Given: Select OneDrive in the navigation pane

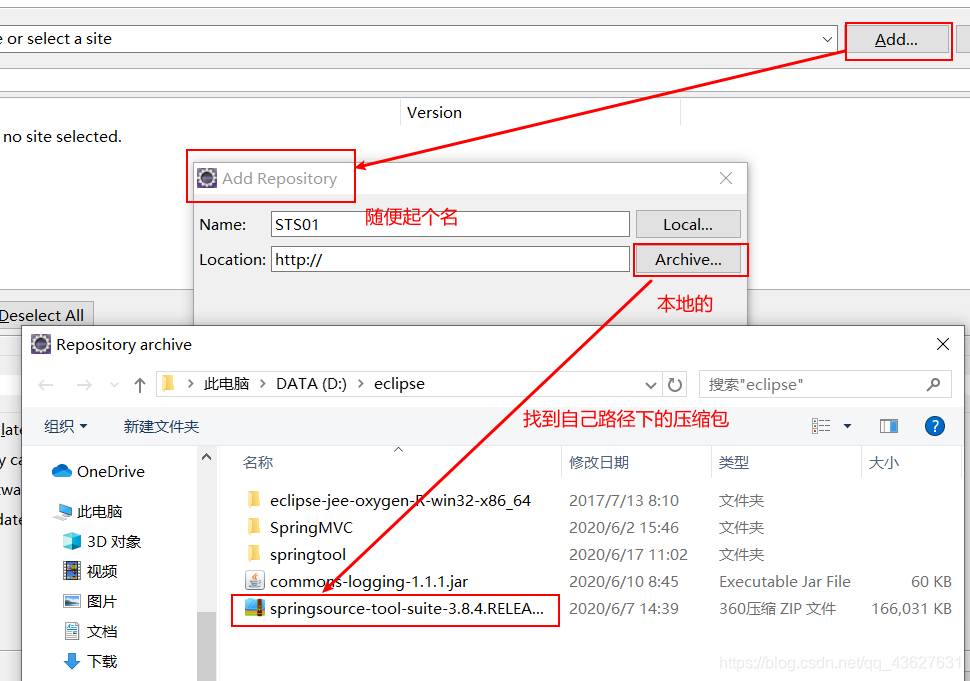Looking at the screenshot, I should coord(98,471).
